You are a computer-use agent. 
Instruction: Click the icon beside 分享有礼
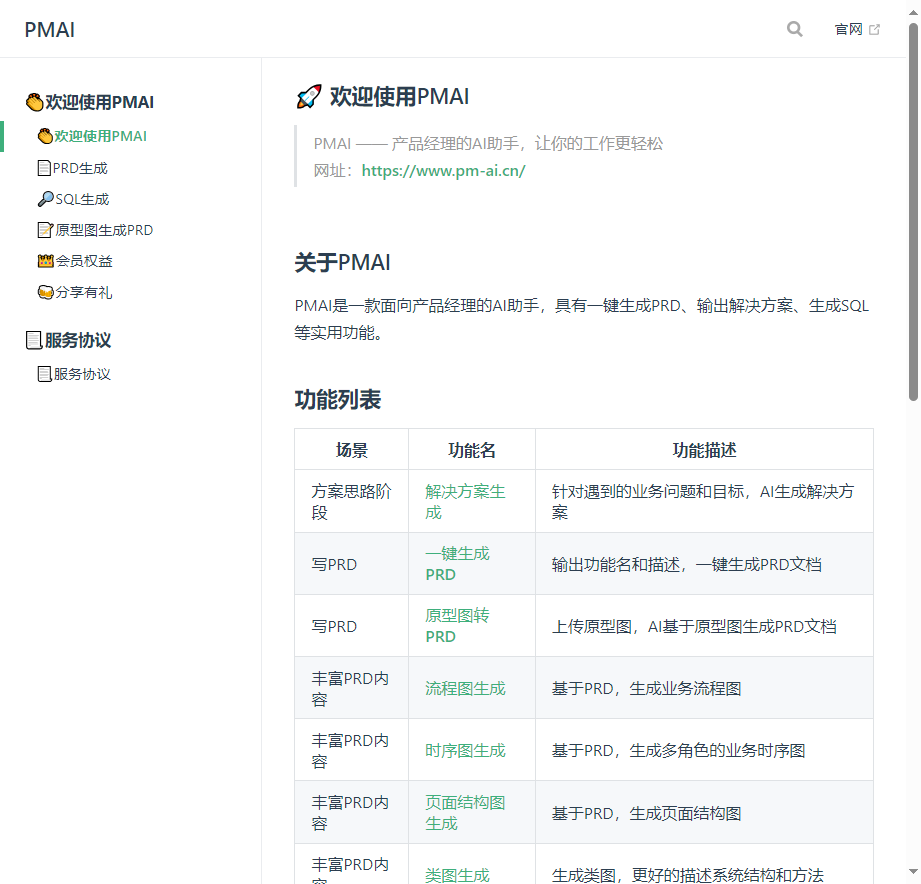click(45, 293)
